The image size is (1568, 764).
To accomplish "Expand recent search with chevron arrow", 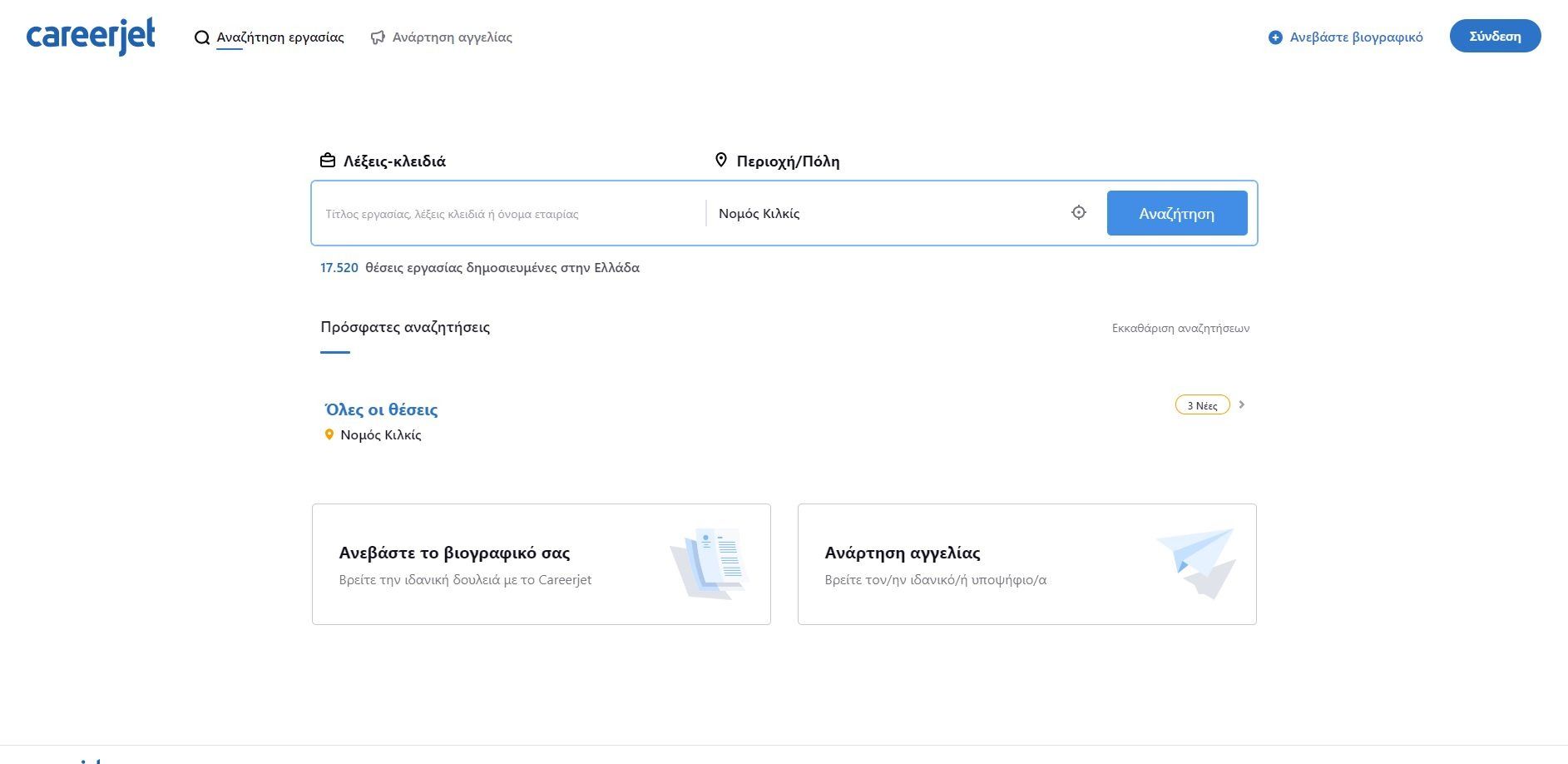I will [x=1242, y=405].
